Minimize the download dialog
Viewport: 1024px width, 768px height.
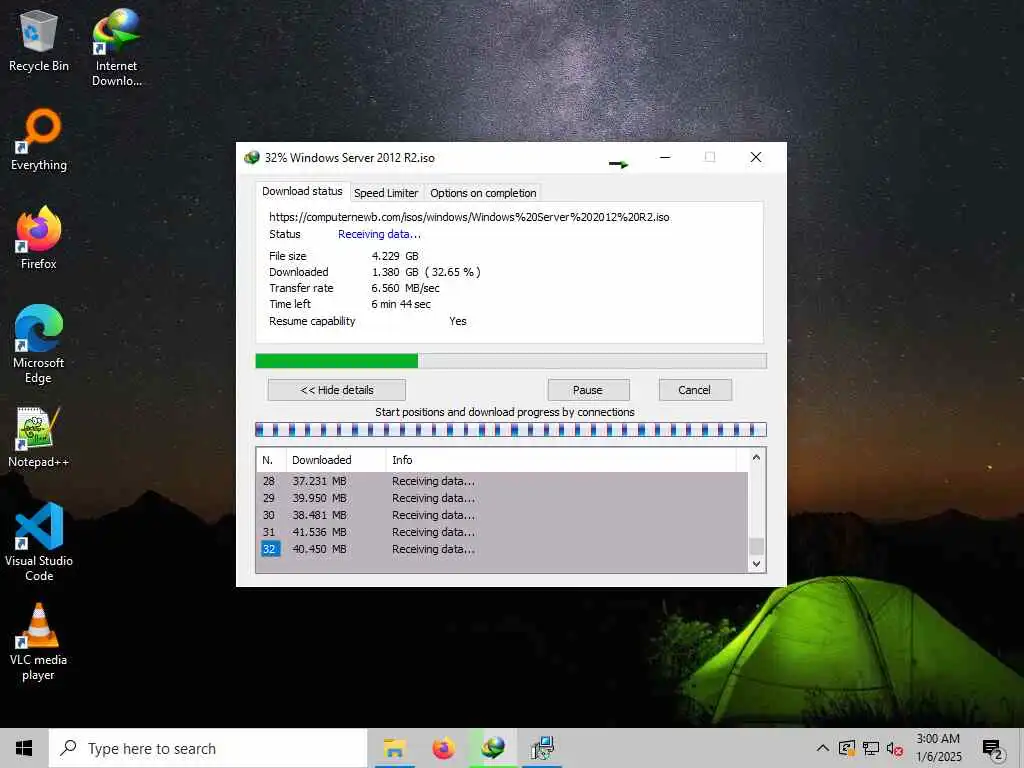coord(665,157)
